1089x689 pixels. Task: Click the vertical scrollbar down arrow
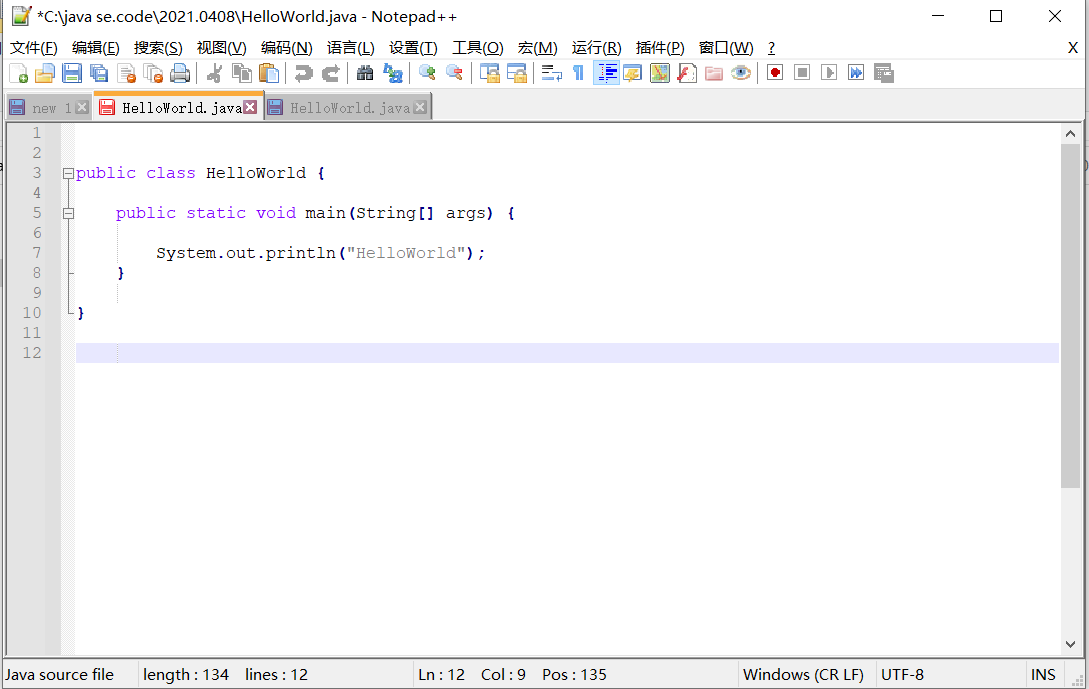[1070, 644]
